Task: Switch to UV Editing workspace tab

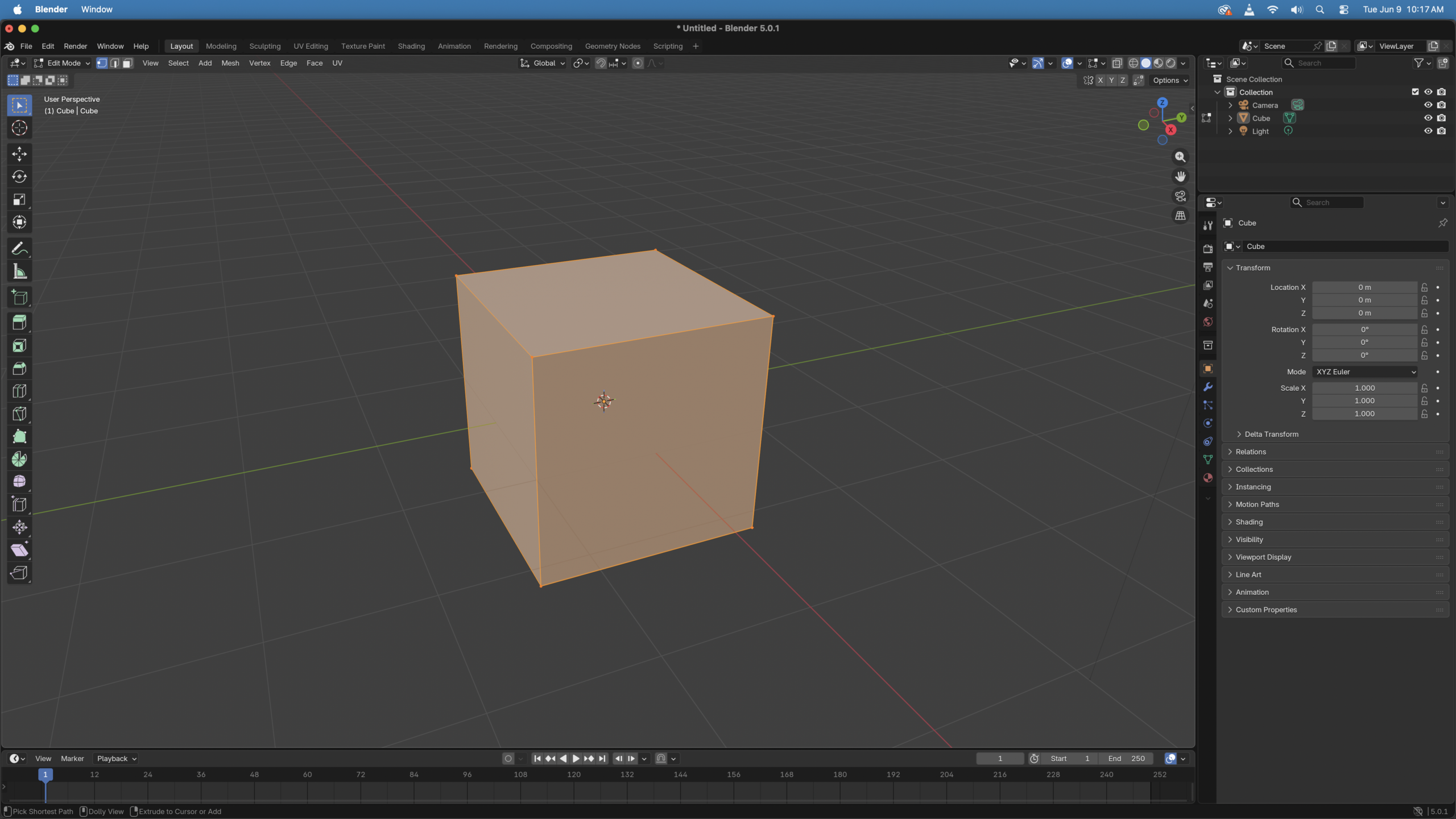Action: 311,47
